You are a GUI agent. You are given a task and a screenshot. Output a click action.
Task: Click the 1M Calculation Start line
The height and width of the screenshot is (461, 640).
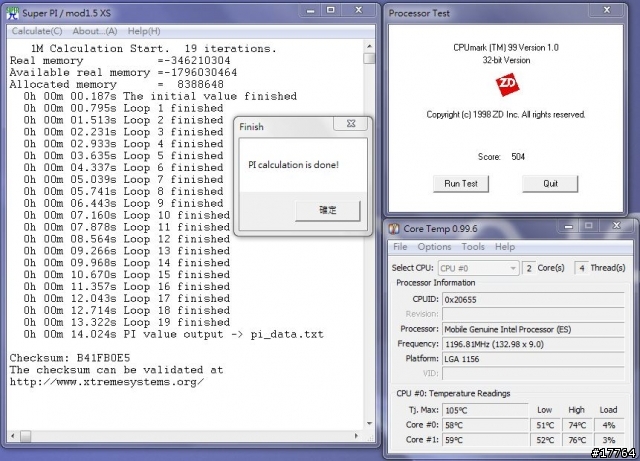click(x=153, y=49)
